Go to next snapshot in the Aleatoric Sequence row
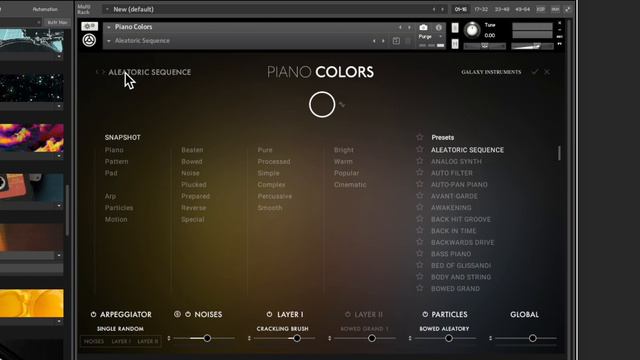The image size is (640, 360). (383, 41)
